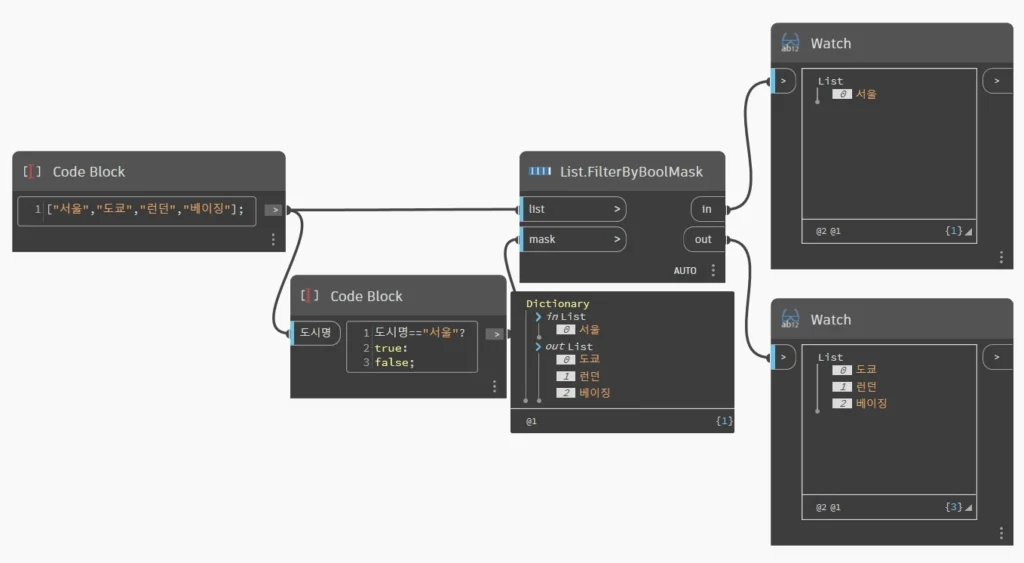Click the List.FilterByBoolMask node icon
The width and height of the screenshot is (1024, 563).
click(539, 171)
